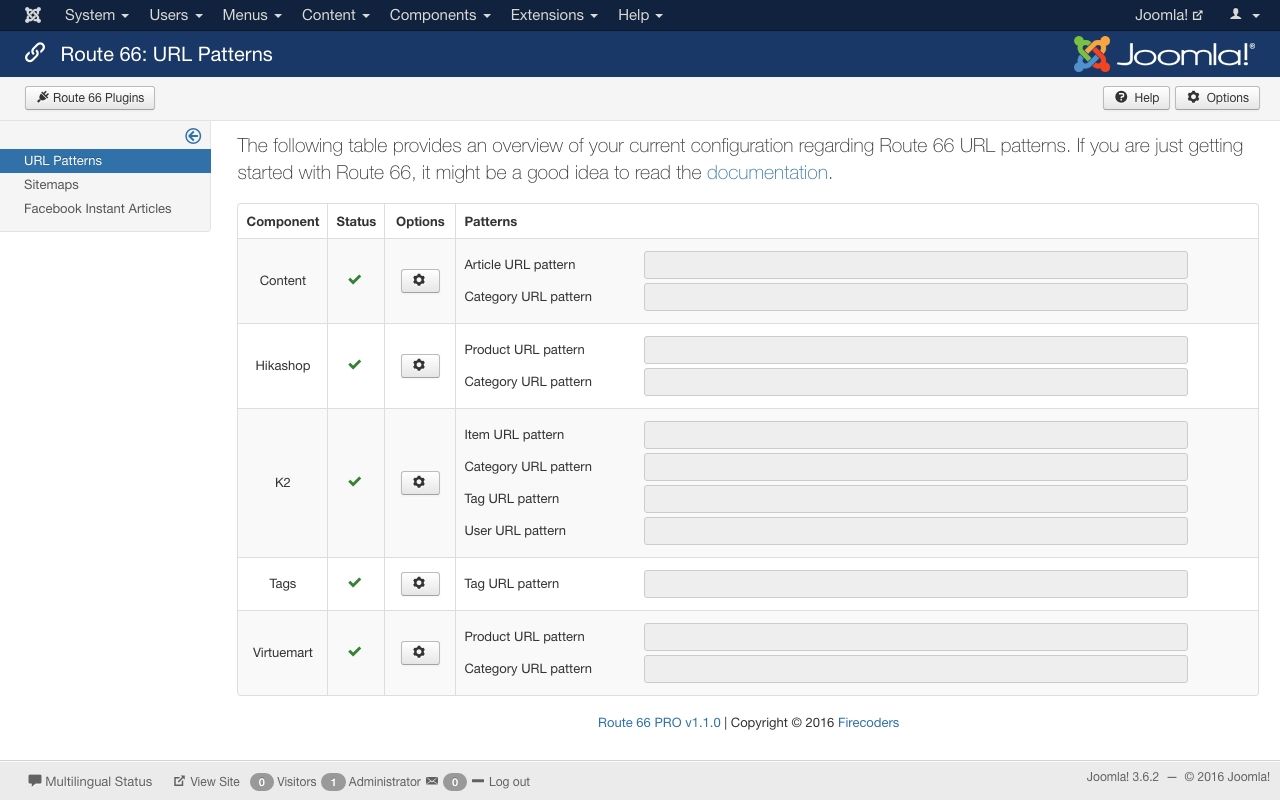Click K2 Tag URL pattern field

[x=915, y=499]
